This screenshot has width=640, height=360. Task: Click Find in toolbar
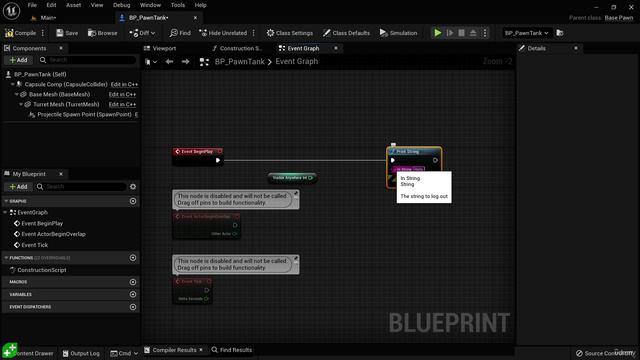180,33
